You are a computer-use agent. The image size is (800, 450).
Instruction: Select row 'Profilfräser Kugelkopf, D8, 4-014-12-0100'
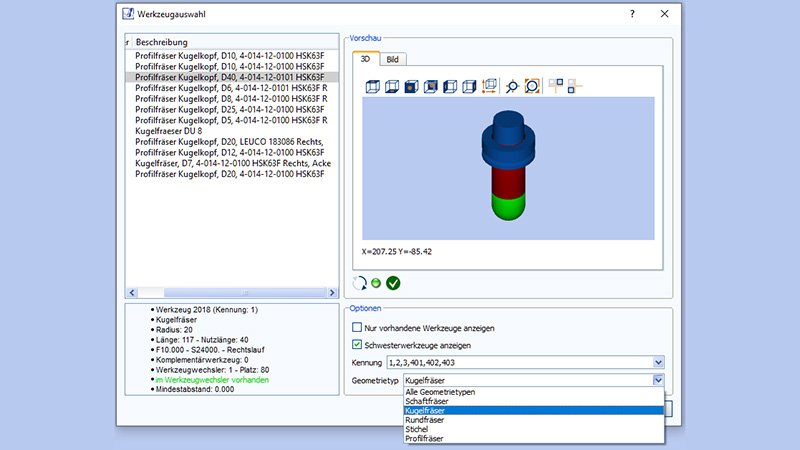(232, 98)
